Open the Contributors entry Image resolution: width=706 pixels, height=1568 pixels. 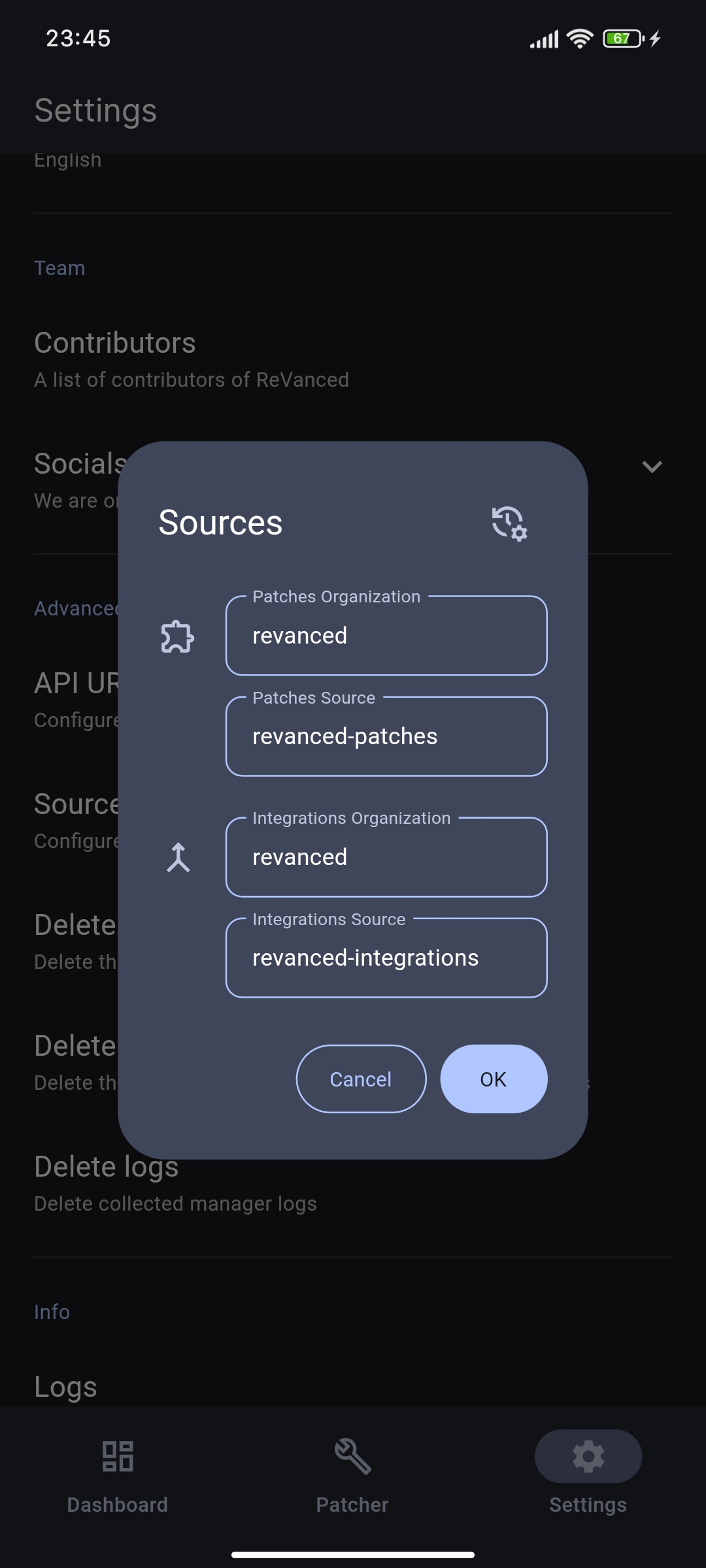click(x=114, y=342)
